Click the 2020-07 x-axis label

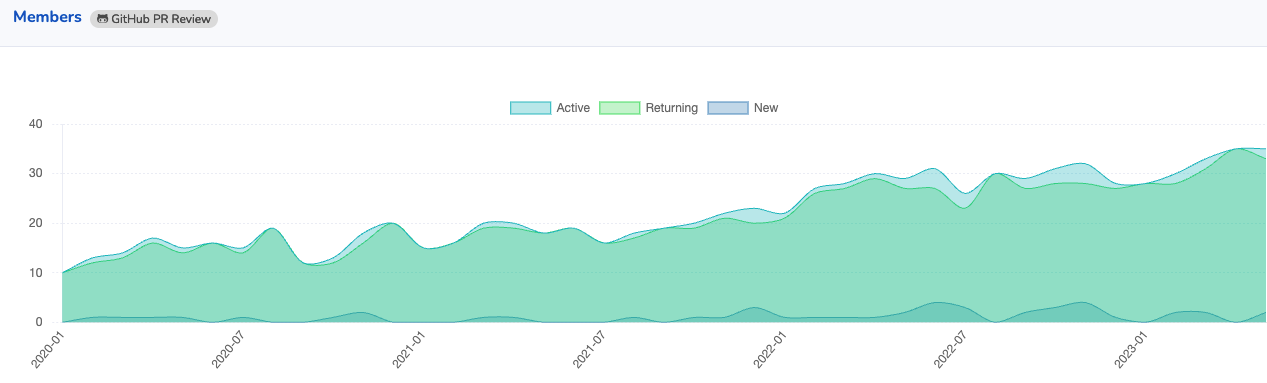pyautogui.click(x=228, y=350)
